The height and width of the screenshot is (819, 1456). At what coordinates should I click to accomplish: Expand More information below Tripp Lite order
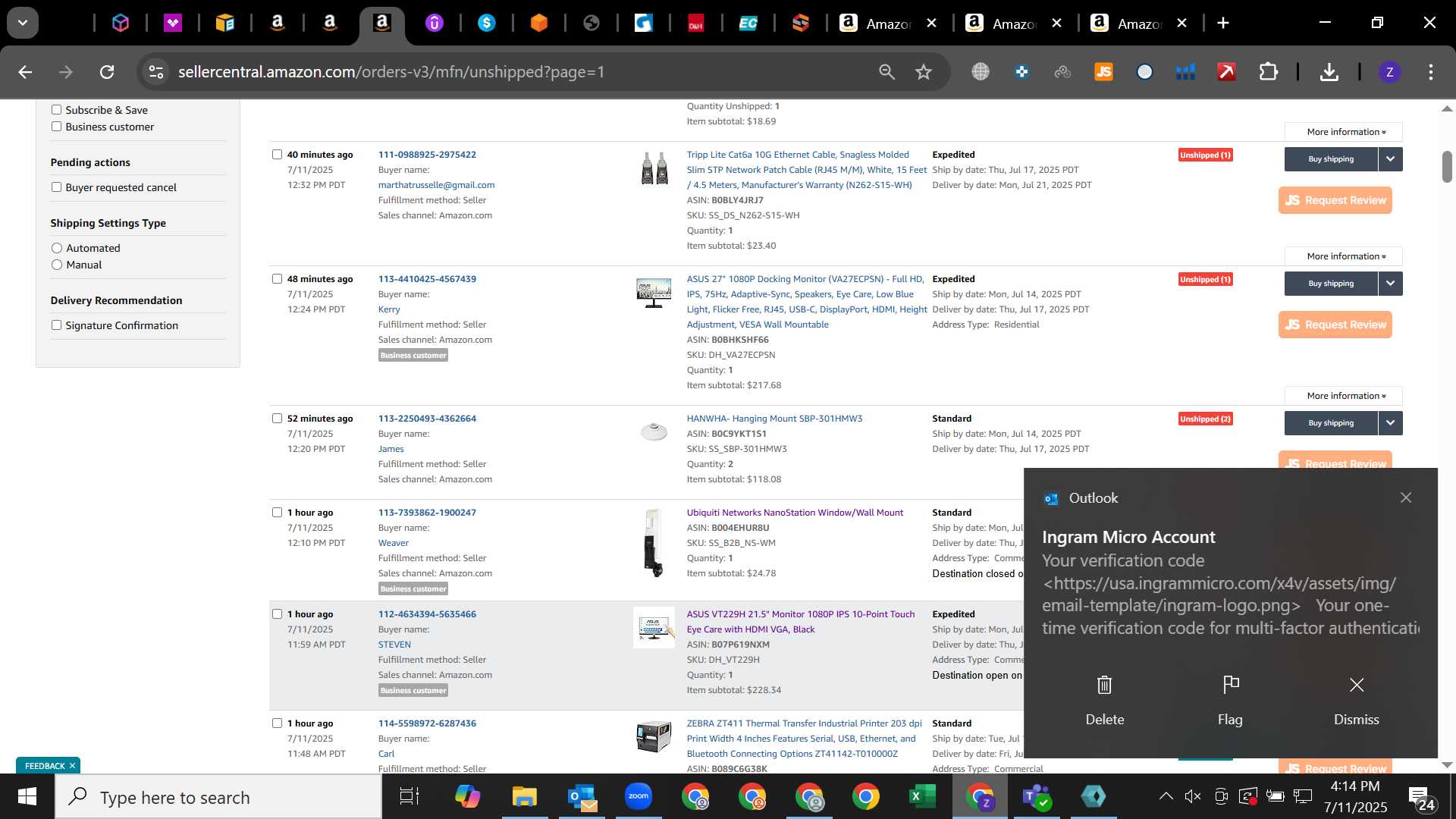(1344, 256)
